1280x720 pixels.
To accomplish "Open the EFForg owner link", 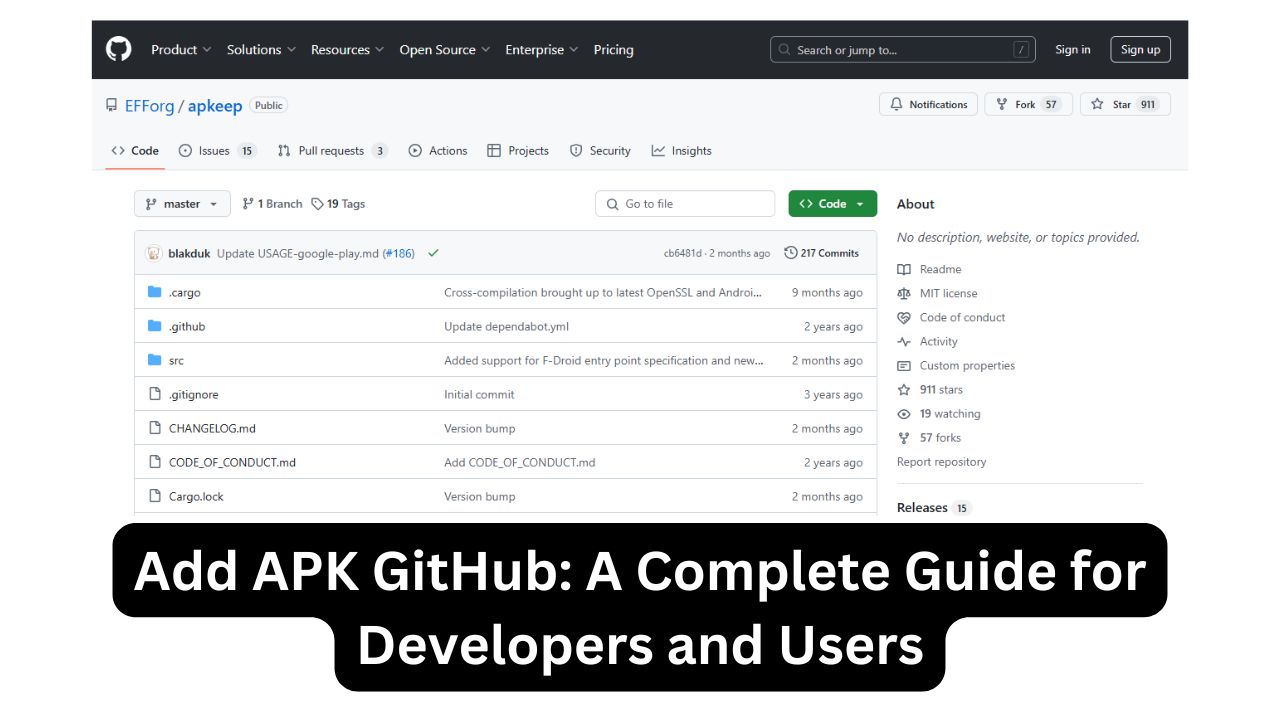I will (x=150, y=105).
